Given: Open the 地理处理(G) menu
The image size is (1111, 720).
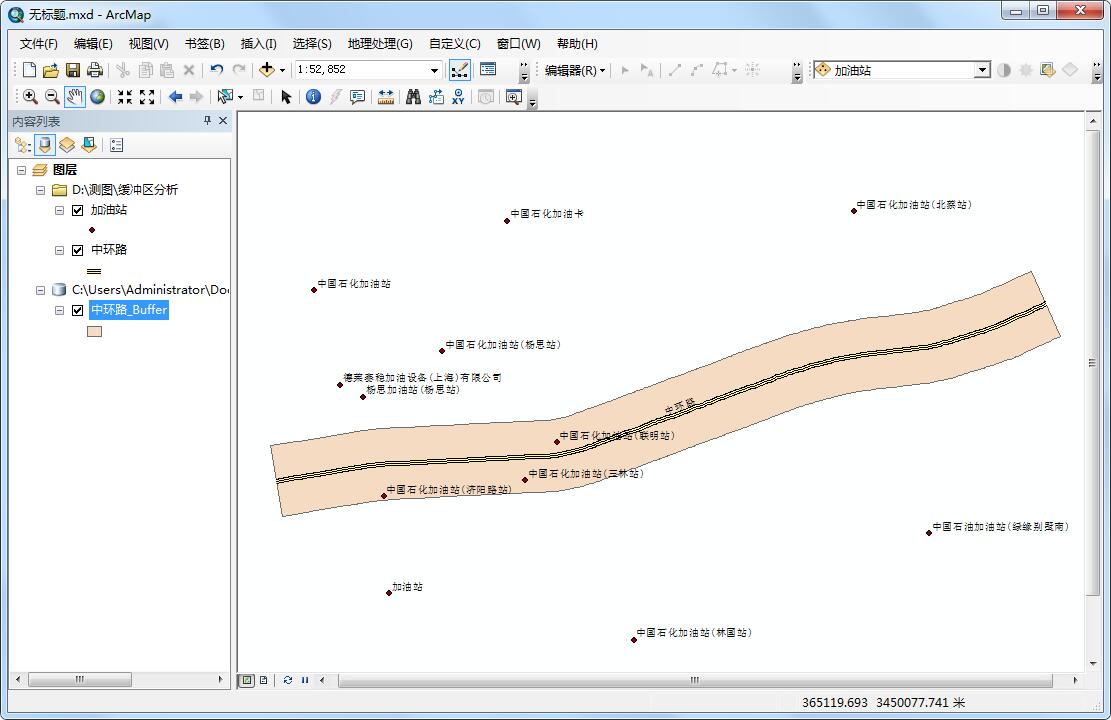Looking at the screenshot, I should [380, 44].
